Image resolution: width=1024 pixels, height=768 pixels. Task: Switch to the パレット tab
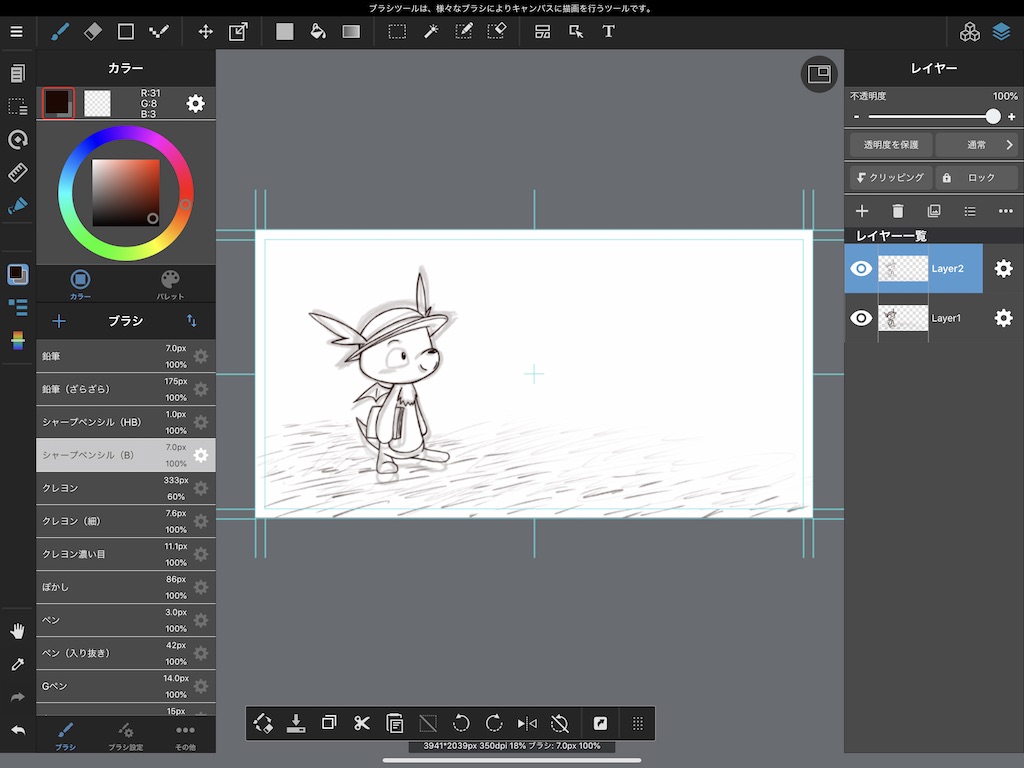pos(170,284)
